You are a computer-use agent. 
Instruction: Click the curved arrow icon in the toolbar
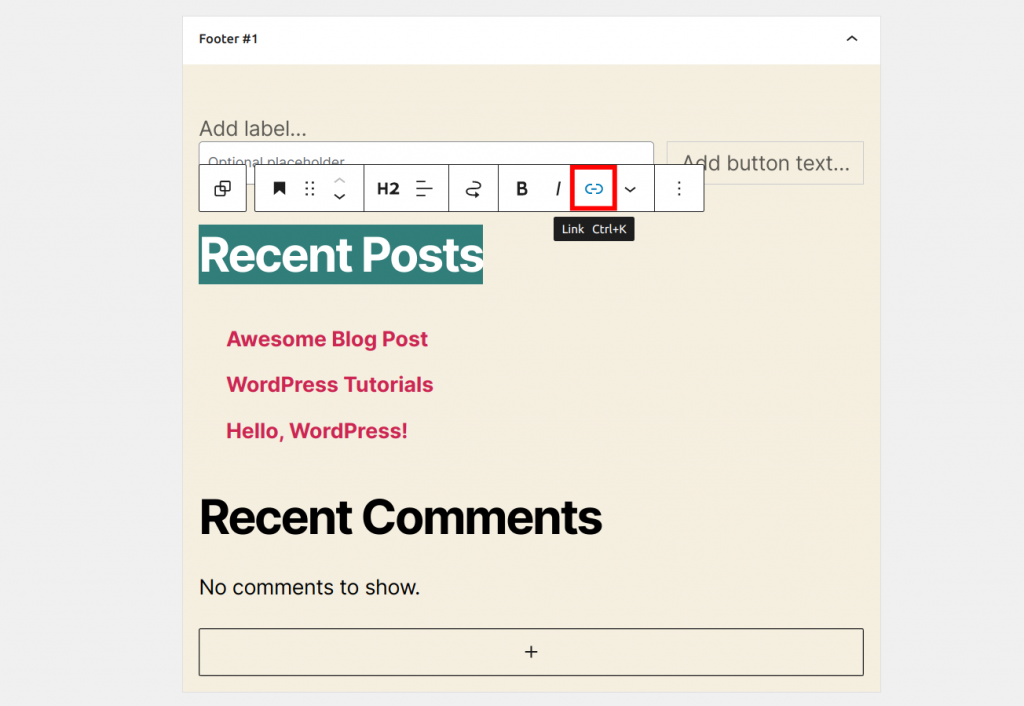pyautogui.click(x=472, y=188)
